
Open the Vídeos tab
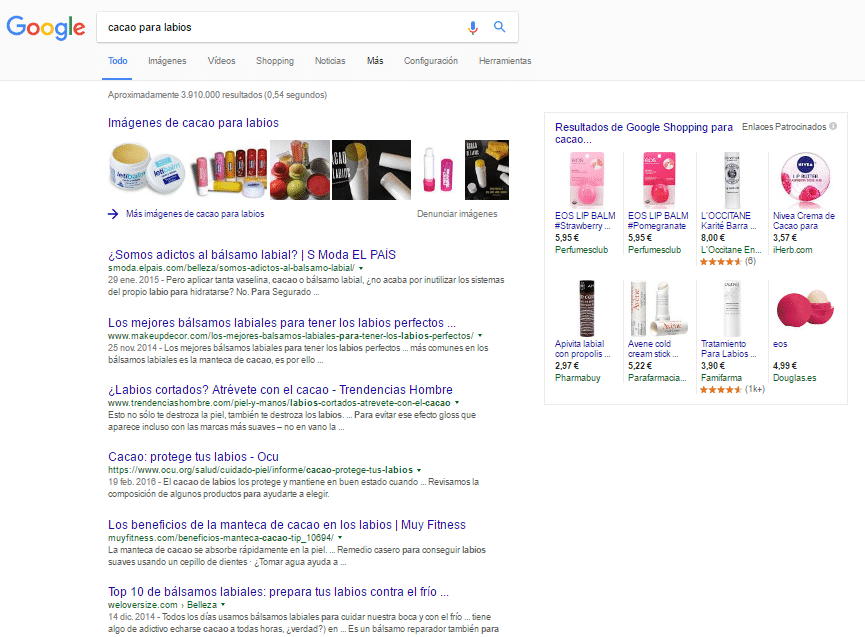point(221,61)
